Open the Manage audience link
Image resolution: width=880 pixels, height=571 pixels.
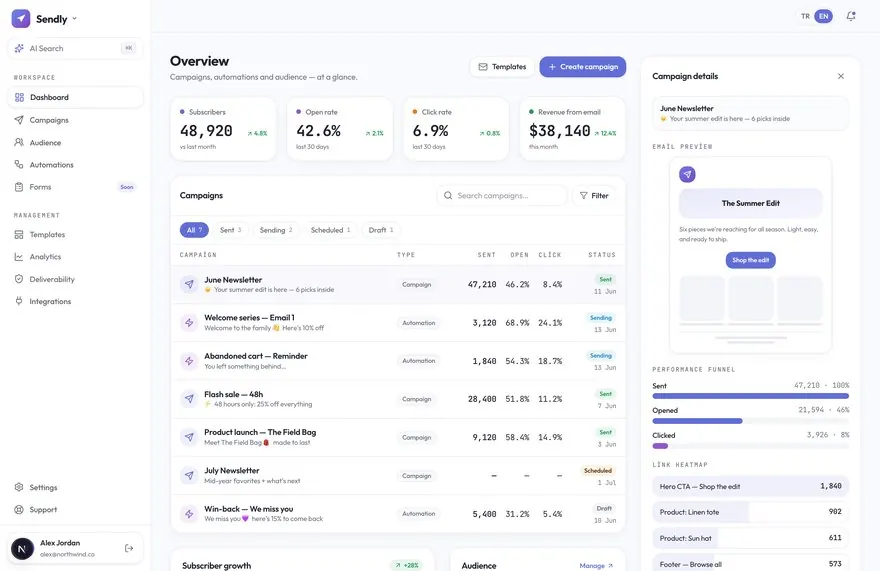pos(596,565)
